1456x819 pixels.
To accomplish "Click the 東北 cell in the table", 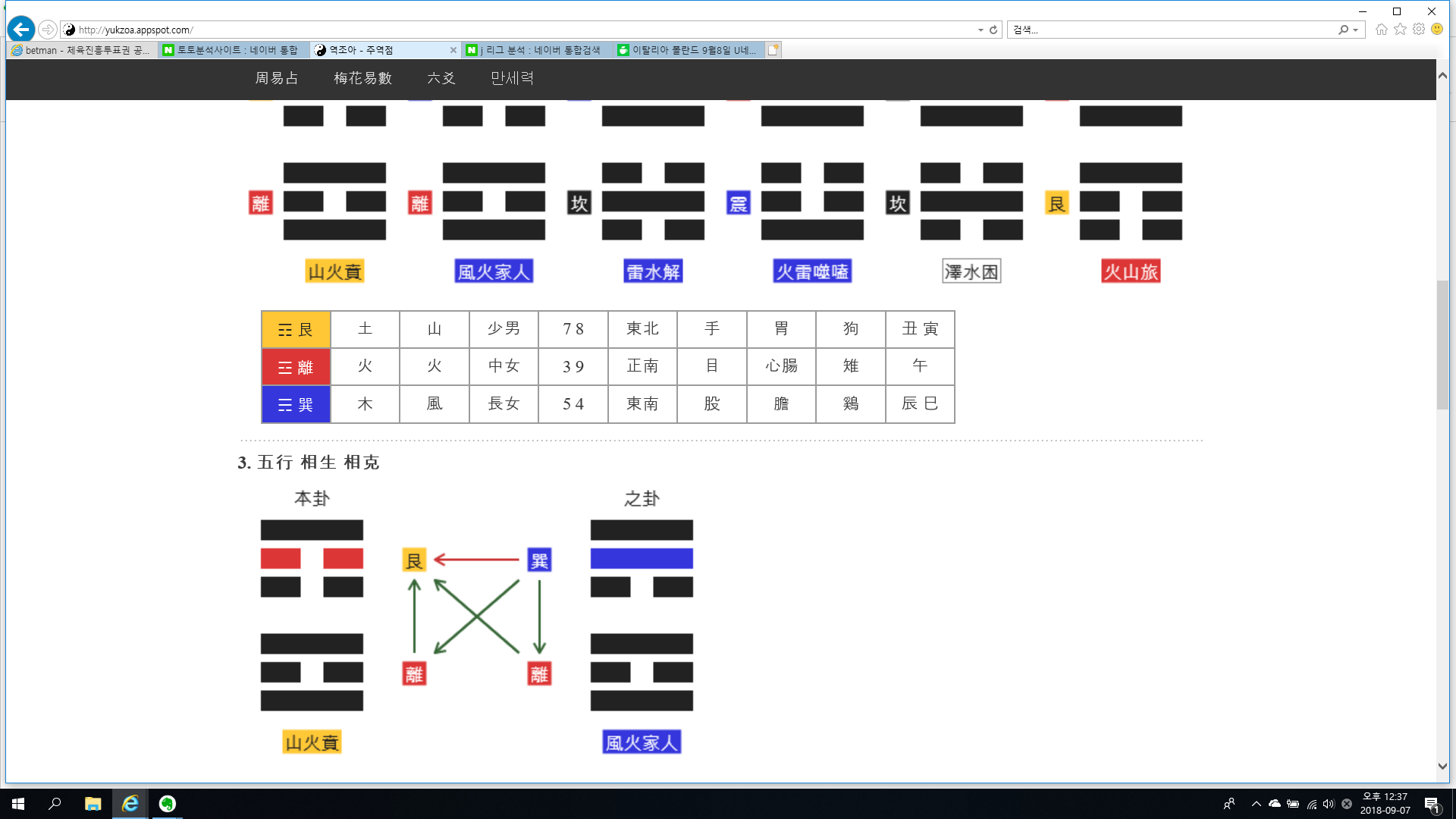I will (642, 329).
